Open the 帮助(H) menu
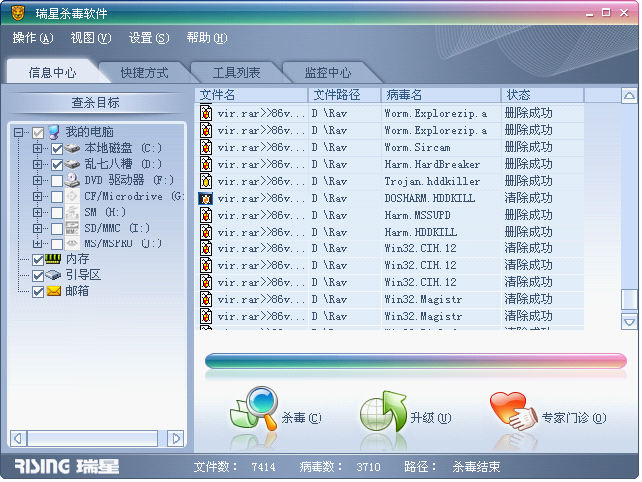This screenshot has width=642, height=482. click(x=207, y=38)
